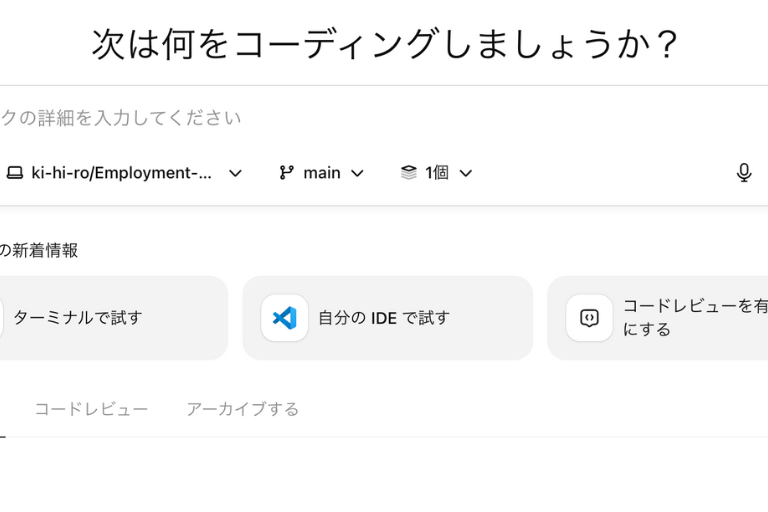Click the laptop icon beside repository name
Viewport: 768px width, 512px height.
click(x=14, y=173)
